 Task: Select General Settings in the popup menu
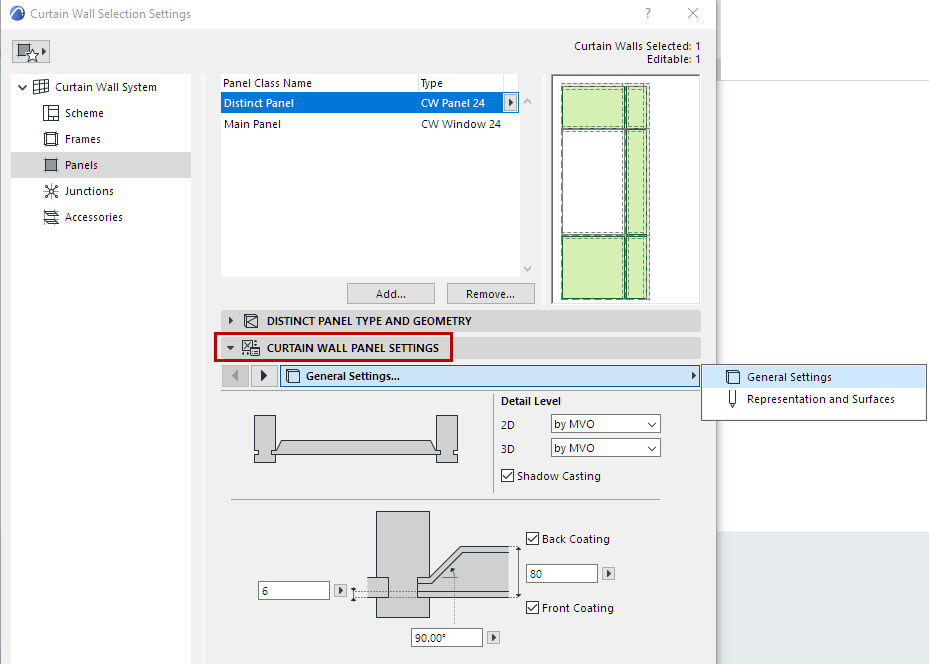click(789, 377)
